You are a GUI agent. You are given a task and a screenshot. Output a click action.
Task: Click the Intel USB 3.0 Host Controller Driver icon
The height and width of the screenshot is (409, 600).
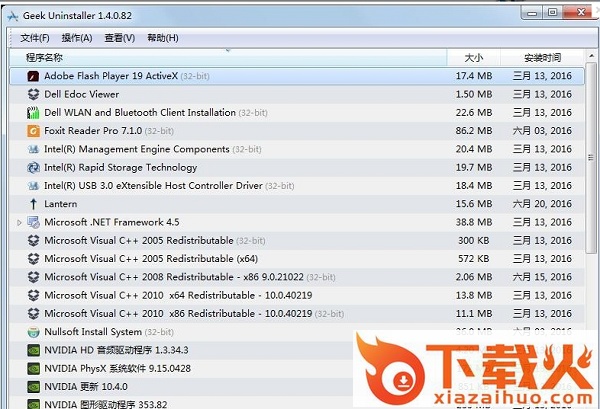[x=33, y=186]
